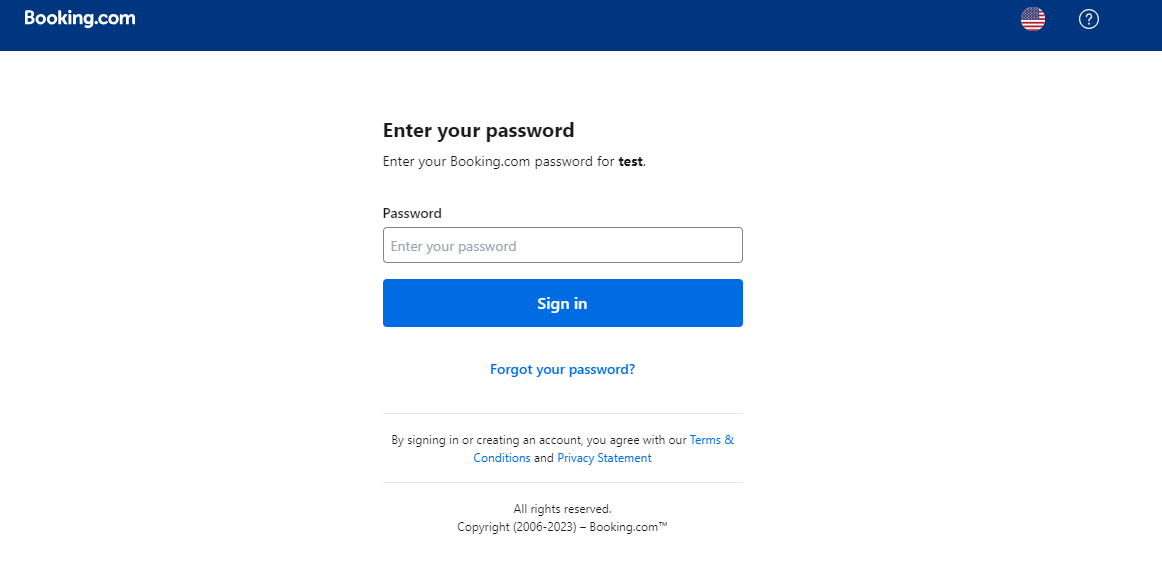Open the US flag language selector
The height and width of the screenshot is (579, 1162).
coord(1032,19)
